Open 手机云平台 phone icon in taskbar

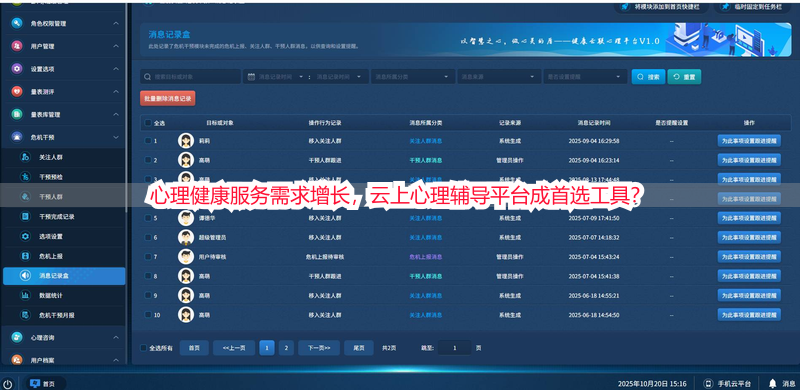[x=708, y=383]
